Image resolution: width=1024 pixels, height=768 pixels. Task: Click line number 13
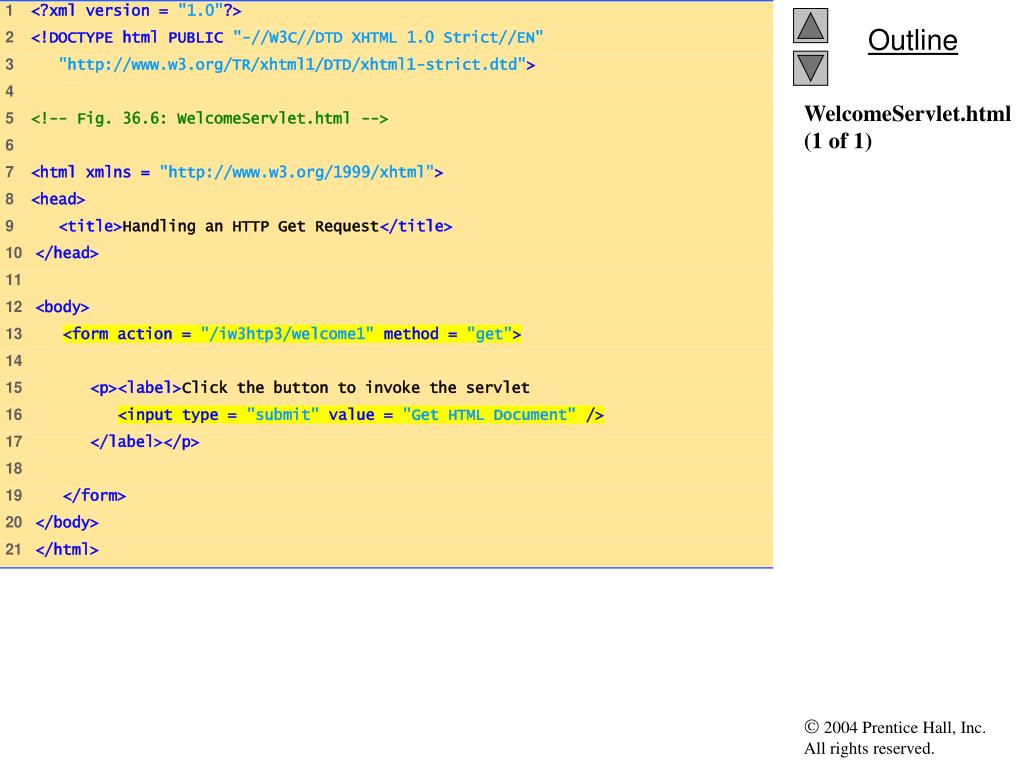[x=14, y=334]
